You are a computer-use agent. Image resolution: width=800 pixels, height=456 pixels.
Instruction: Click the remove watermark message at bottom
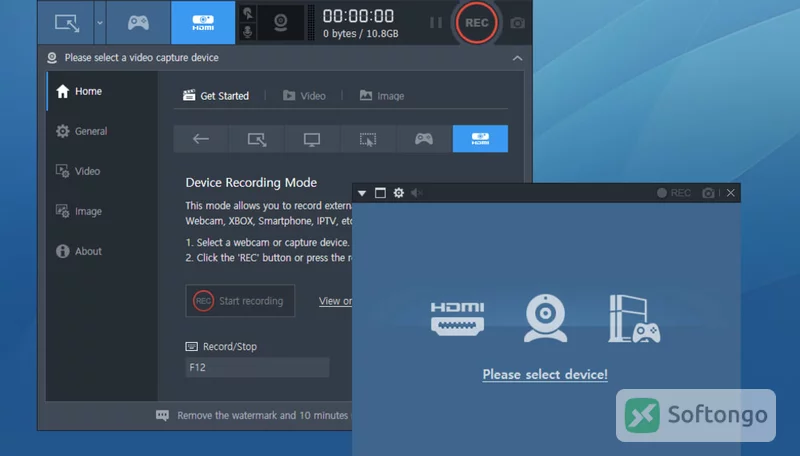(263, 415)
